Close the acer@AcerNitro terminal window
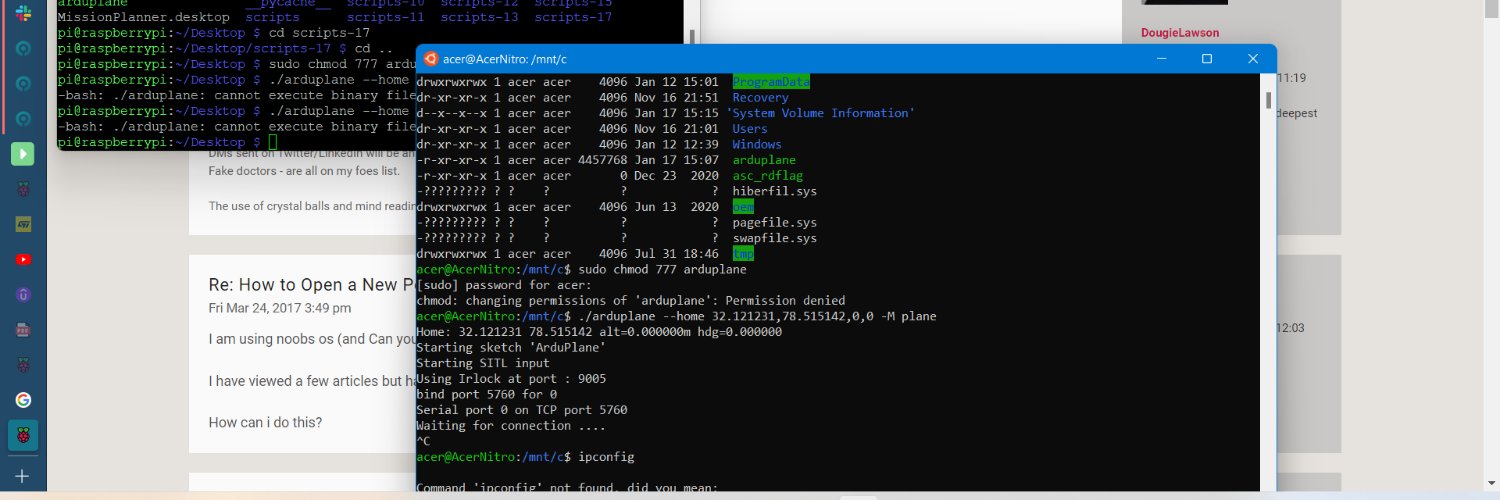Screen dimensions: 1500x500 click(x=1252, y=59)
